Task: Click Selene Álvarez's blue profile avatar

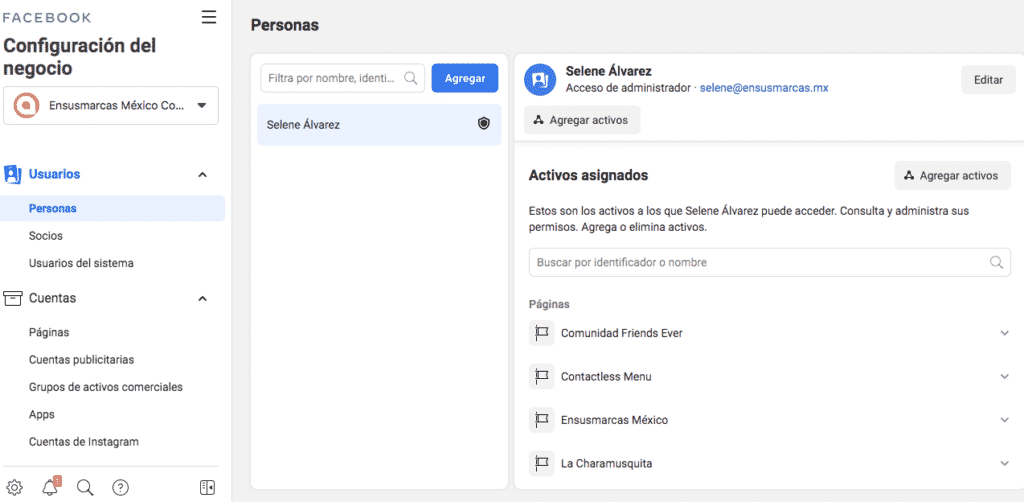Action: 539,80
